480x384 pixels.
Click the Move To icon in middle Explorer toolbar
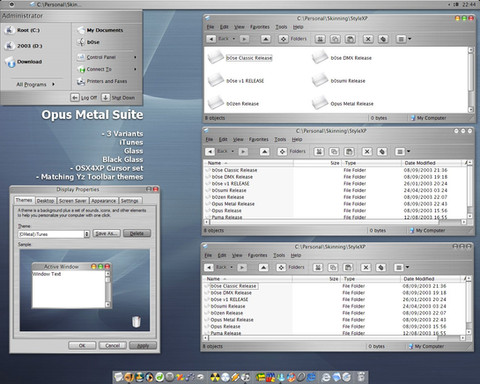pyautogui.click(x=319, y=152)
